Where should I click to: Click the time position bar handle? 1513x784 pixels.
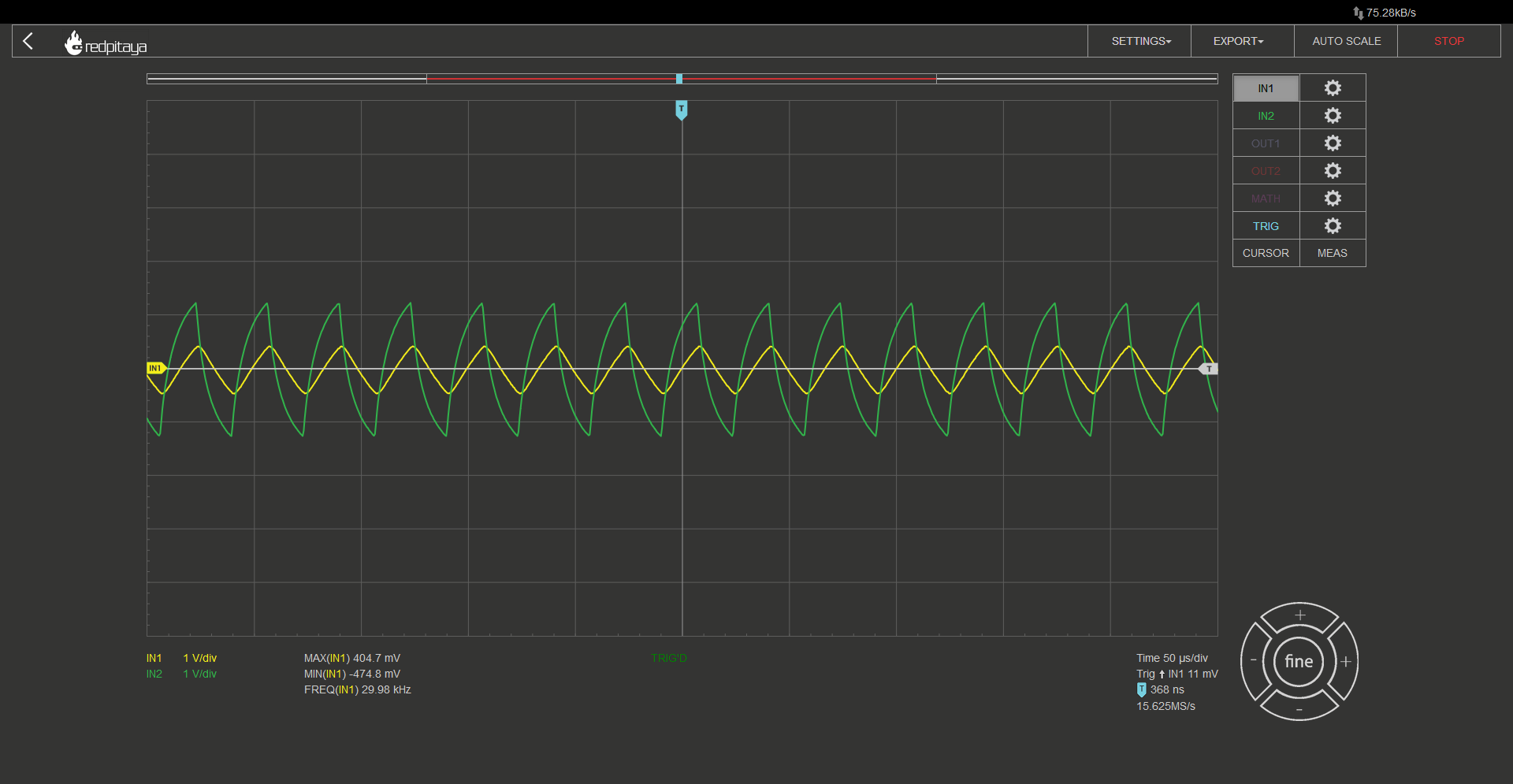[x=679, y=79]
